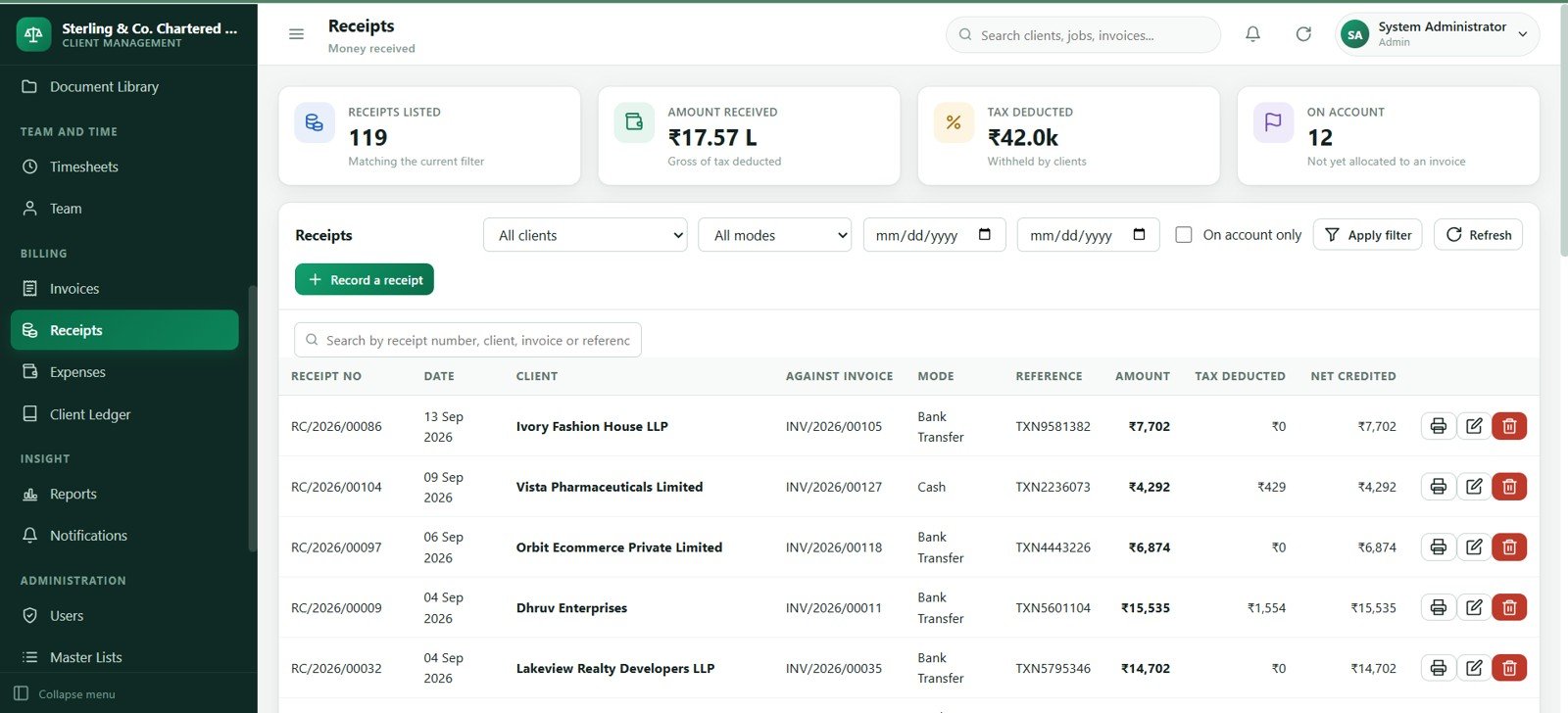Viewport: 1568px width, 713px height.
Task: Open Document Library in sidebar
Action: point(124,86)
